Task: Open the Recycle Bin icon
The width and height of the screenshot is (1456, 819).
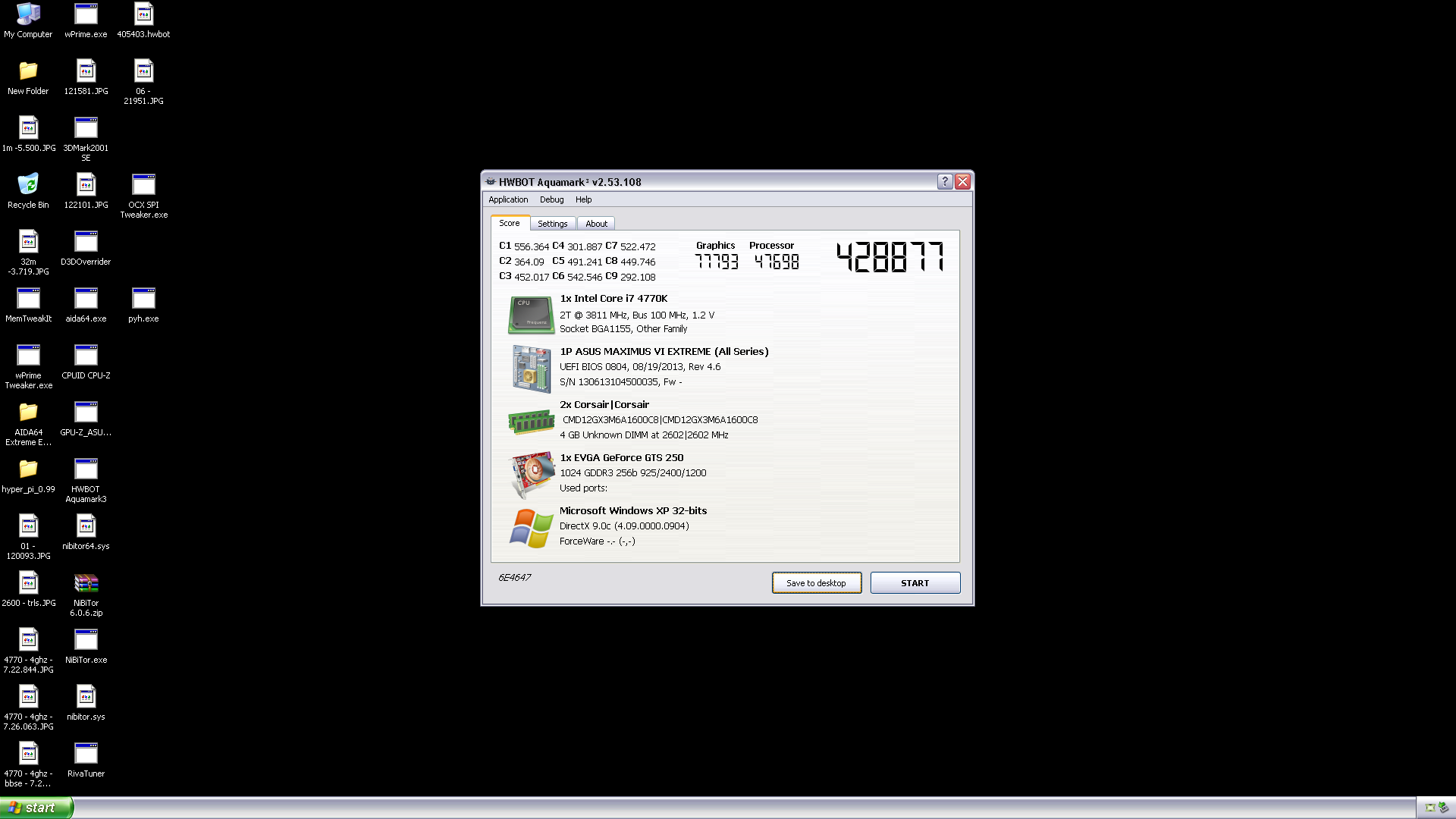Action: [28, 191]
